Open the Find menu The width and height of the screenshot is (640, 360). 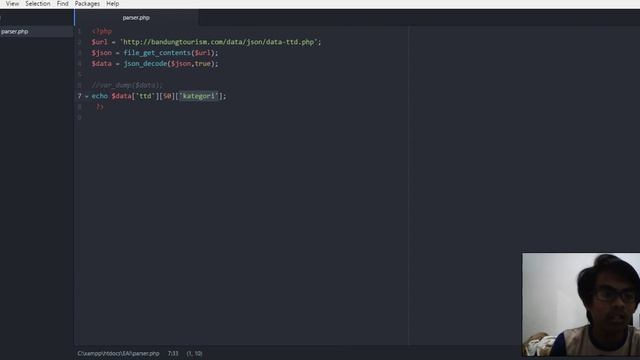[62, 4]
